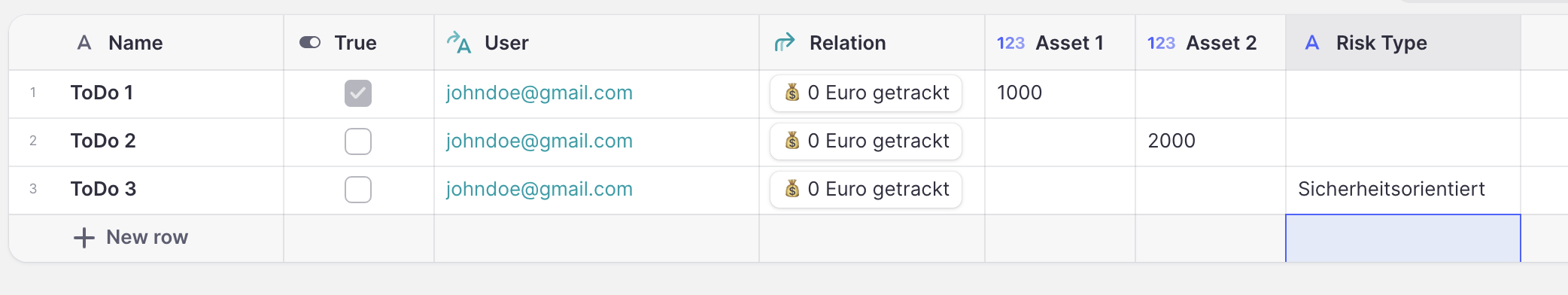Open the Risk Type column header menu
The image size is (1568, 295).
(1403, 43)
